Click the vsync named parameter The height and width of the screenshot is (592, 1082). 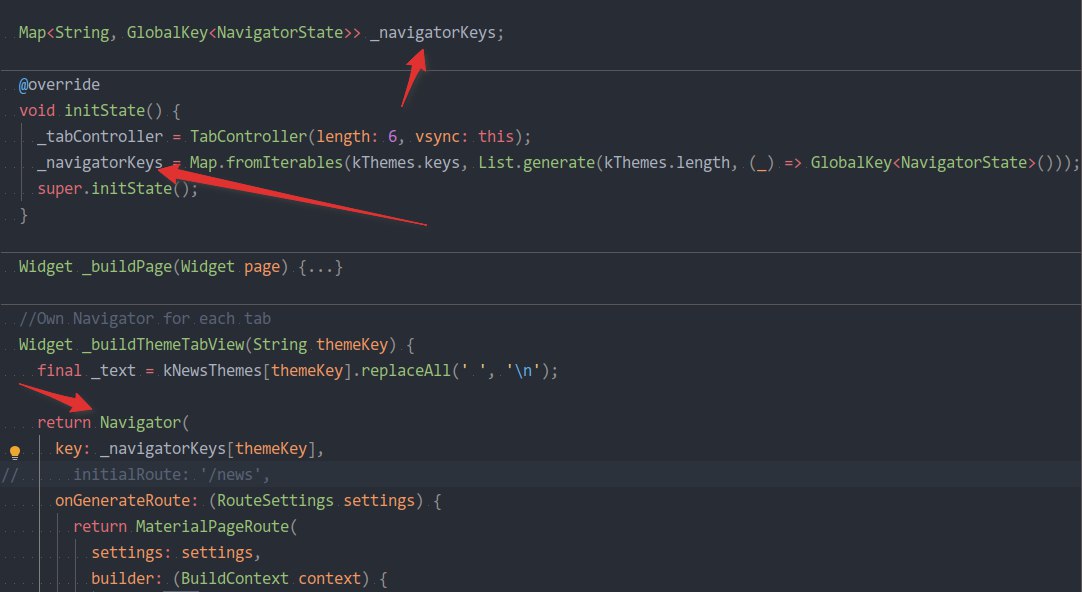[440, 137]
